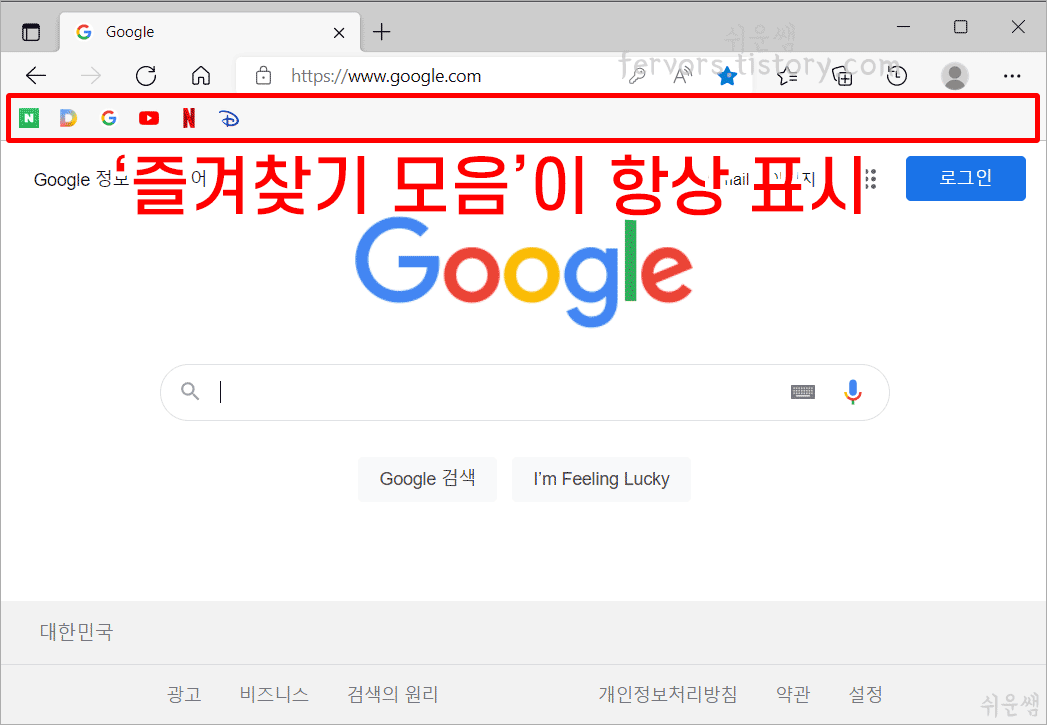Start voice search with microphone
The height and width of the screenshot is (725, 1047).
point(853,393)
